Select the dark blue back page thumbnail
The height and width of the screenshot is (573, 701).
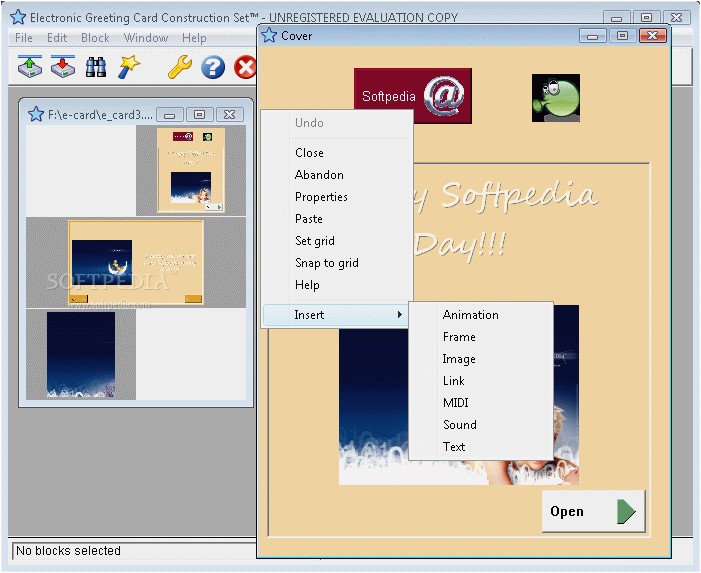point(81,354)
